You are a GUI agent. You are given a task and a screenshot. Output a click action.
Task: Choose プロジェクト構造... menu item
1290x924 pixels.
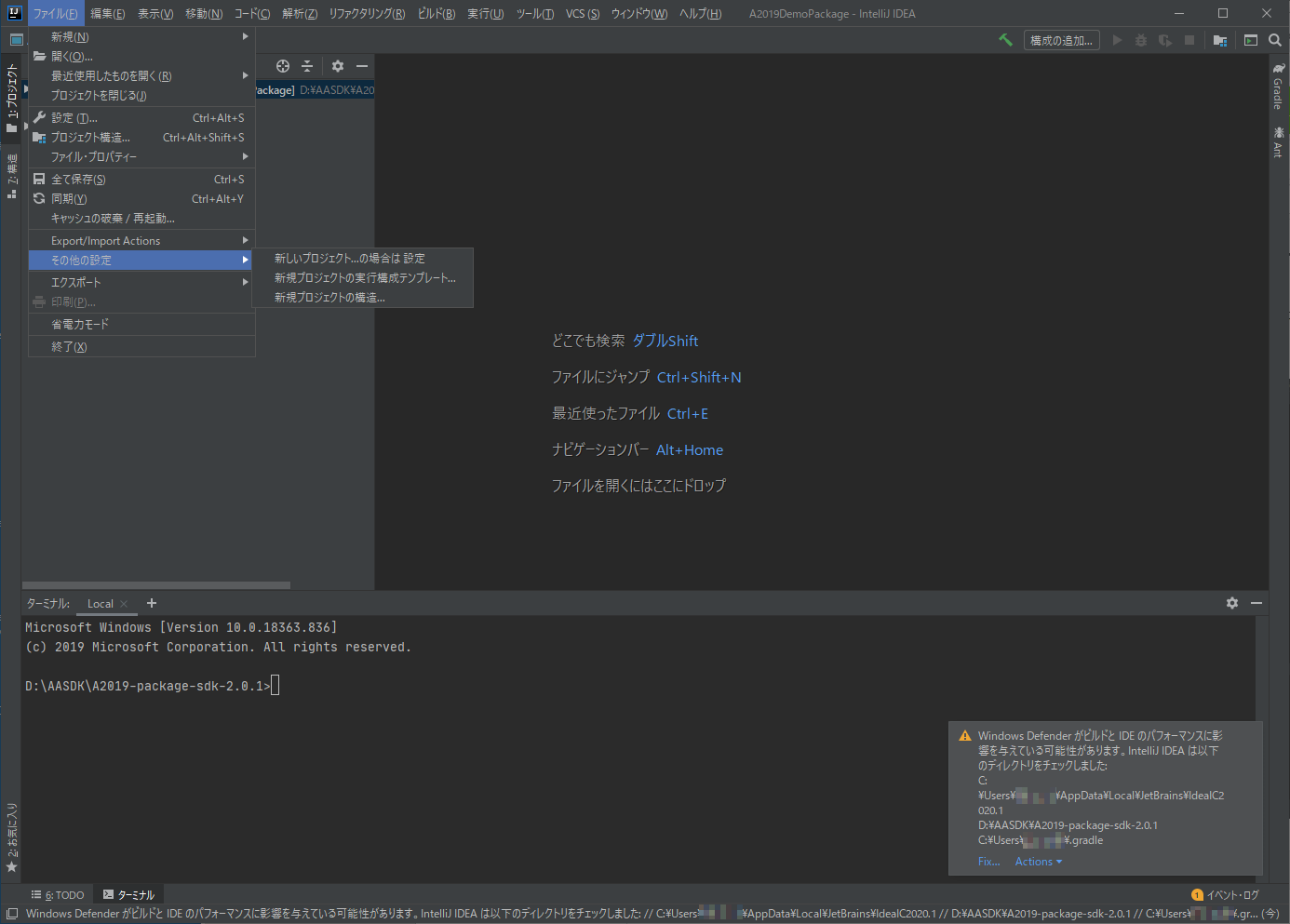click(141, 137)
